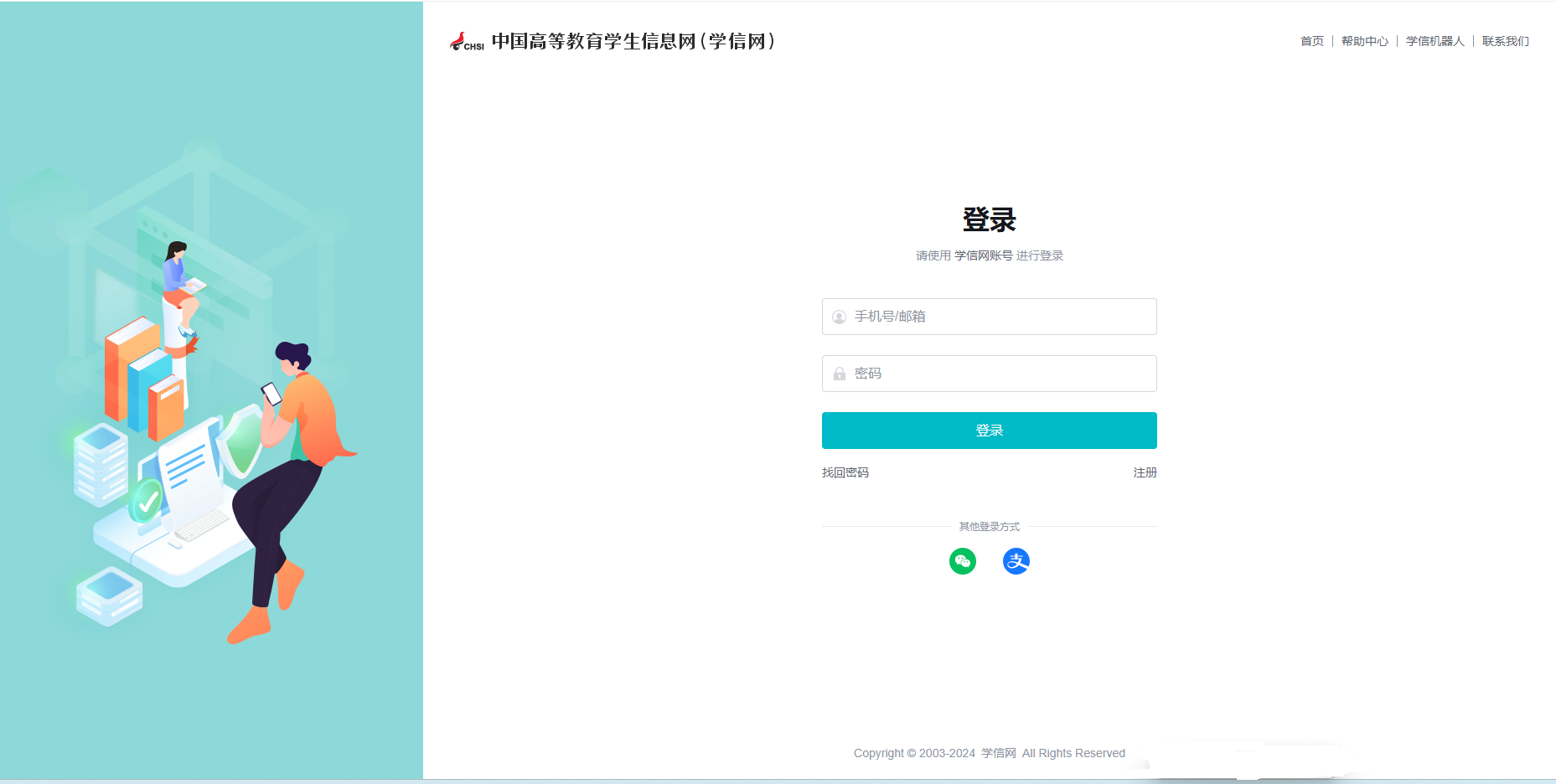The height and width of the screenshot is (784, 1556).
Task: Click the 学信网账号 text under the heading
Action: pos(983,255)
